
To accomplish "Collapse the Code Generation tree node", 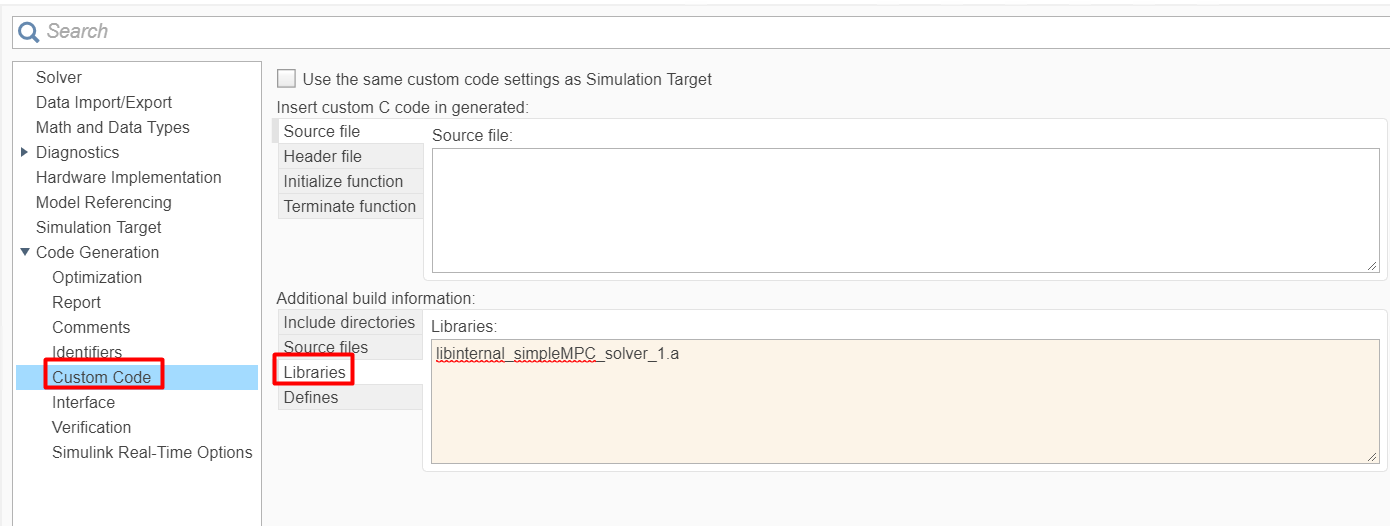I will point(25,252).
